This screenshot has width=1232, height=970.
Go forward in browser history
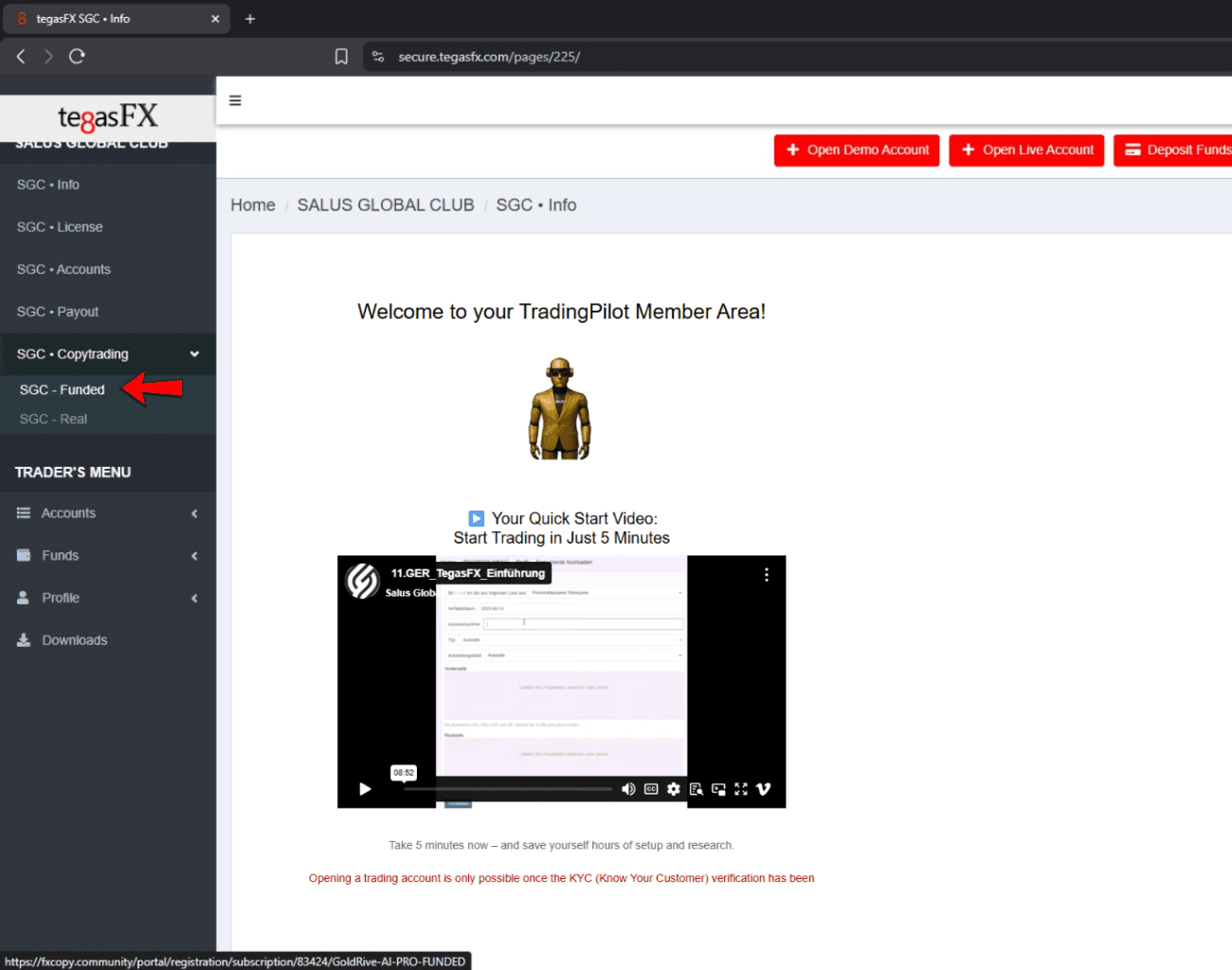[48, 56]
